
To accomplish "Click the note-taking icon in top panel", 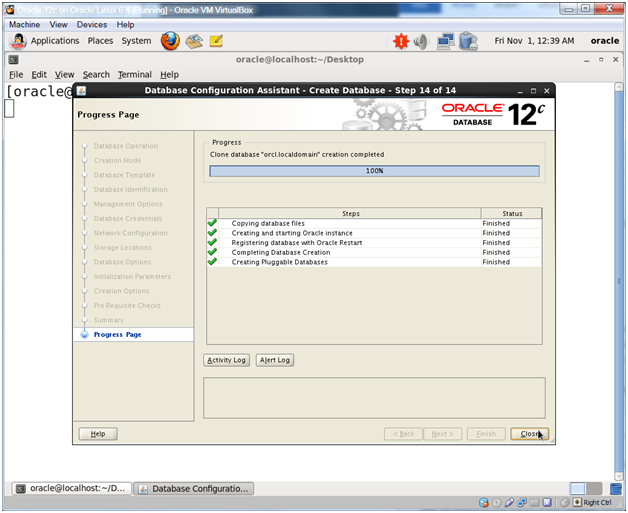I will tap(216, 41).
